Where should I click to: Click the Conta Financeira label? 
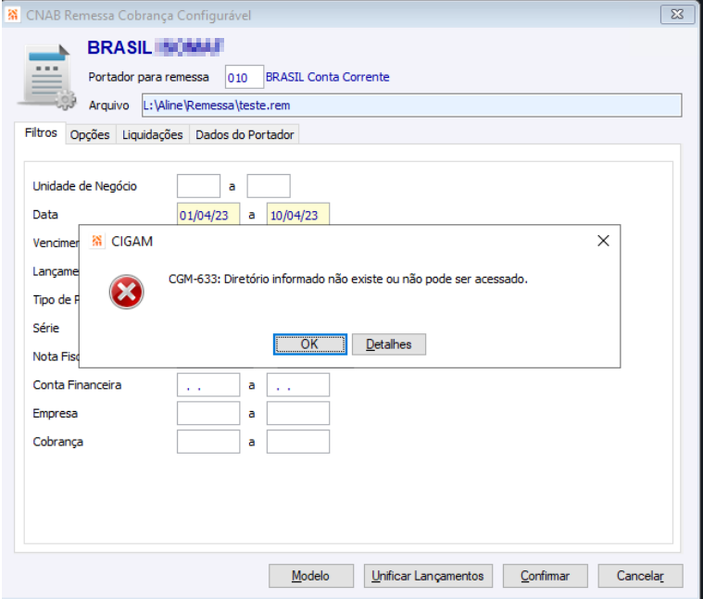pyautogui.click(x=77, y=385)
